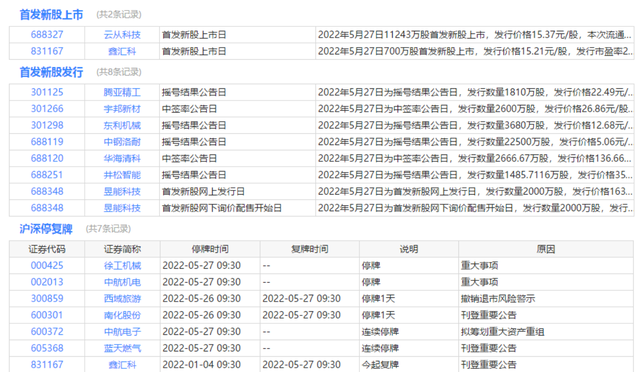Screen dimensions: 640x372
Task: Open the 井松智能 stock link
Action: point(122,175)
